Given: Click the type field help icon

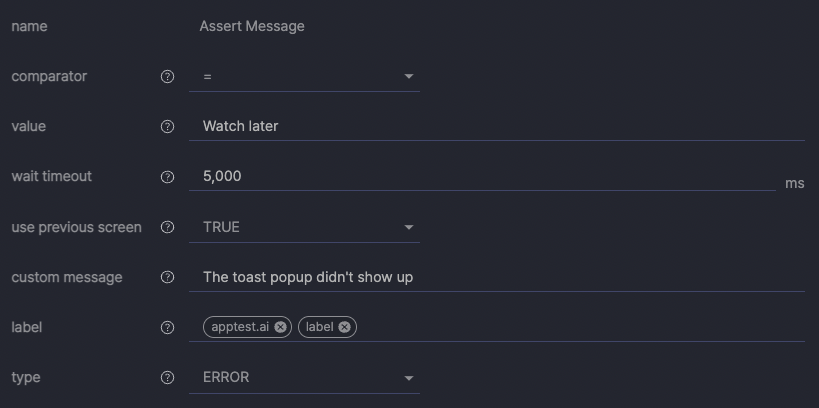Looking at the screenshot, I should click(x=167, y=378).
